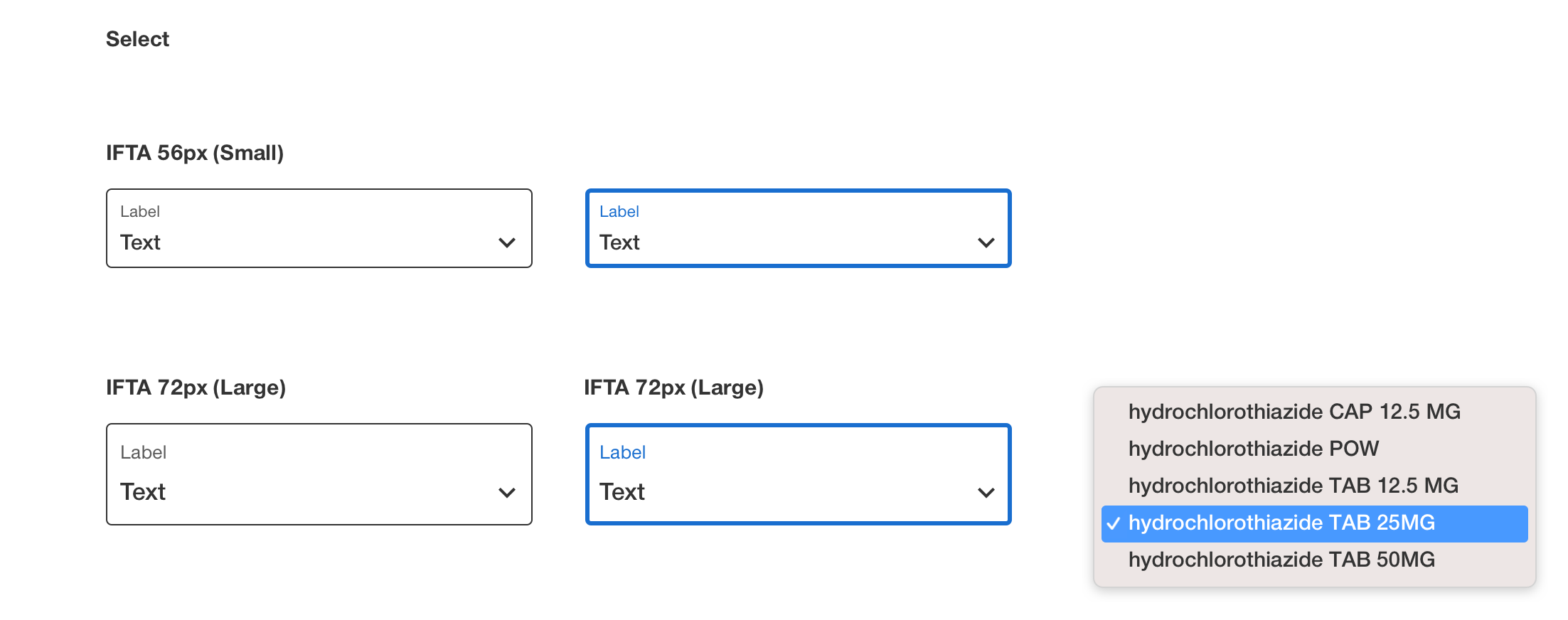This screenshot has height=620, width=1568.
Task: Click chevron arrow in blue-focused large select
Action: click(x=986, y=493)
